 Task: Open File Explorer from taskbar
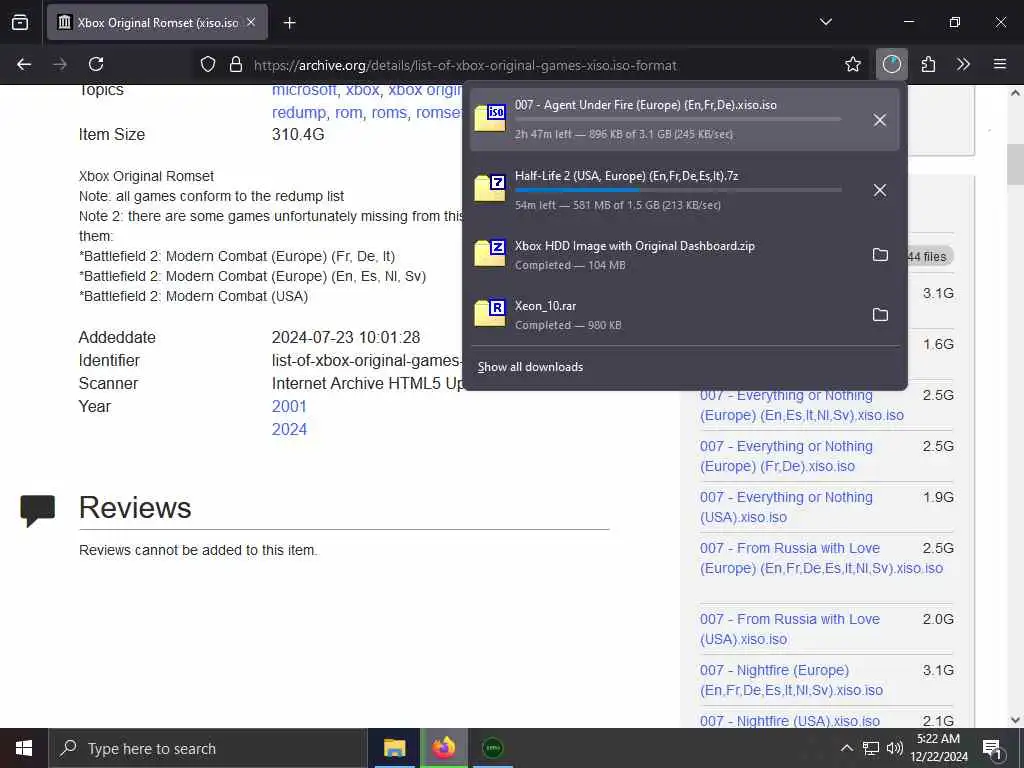click(x=394, y=748)
